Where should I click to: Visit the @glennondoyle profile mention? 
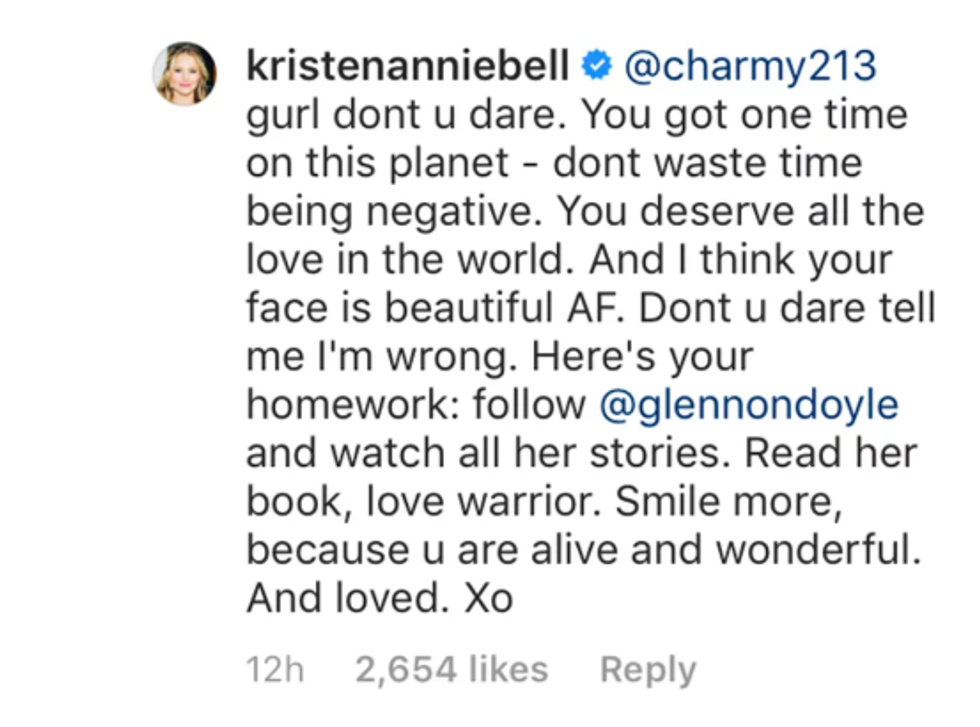point(748,405)
